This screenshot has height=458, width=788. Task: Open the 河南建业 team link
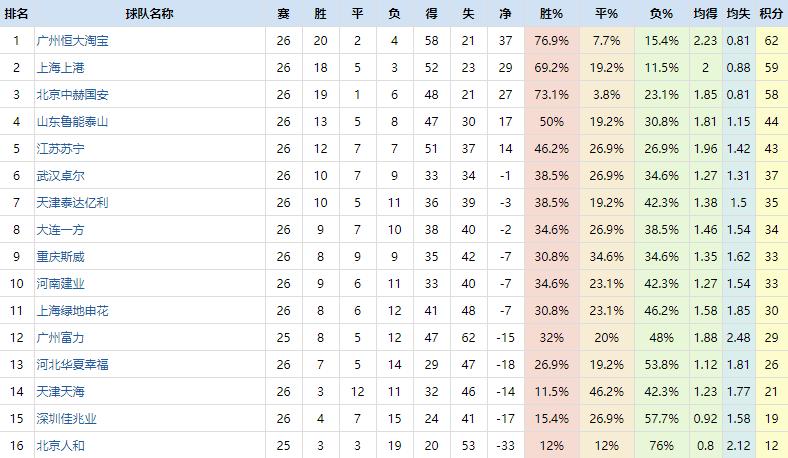[x=60, y=284]
